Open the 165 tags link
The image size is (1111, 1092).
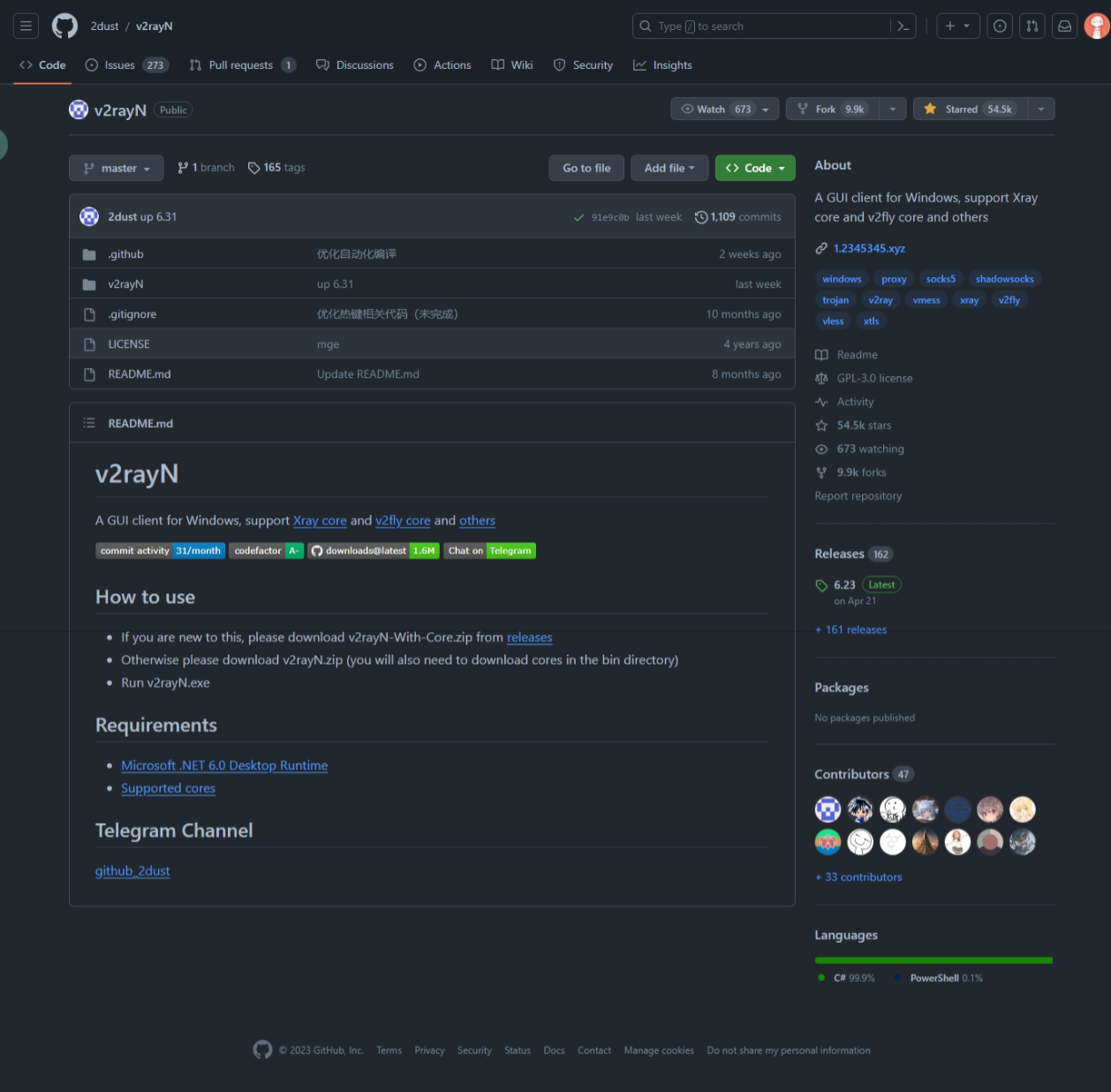(276, 168)
